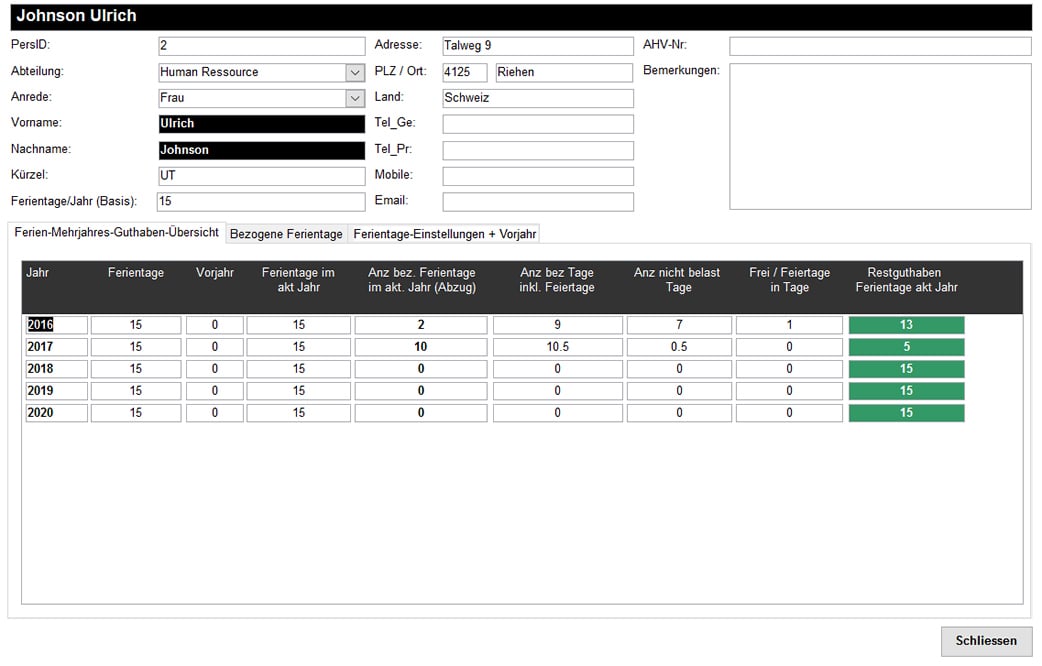Viewport: 1042px width, 666px height.
Task: Click the Vorname field containing Ulrich
Action: point(261,124)
